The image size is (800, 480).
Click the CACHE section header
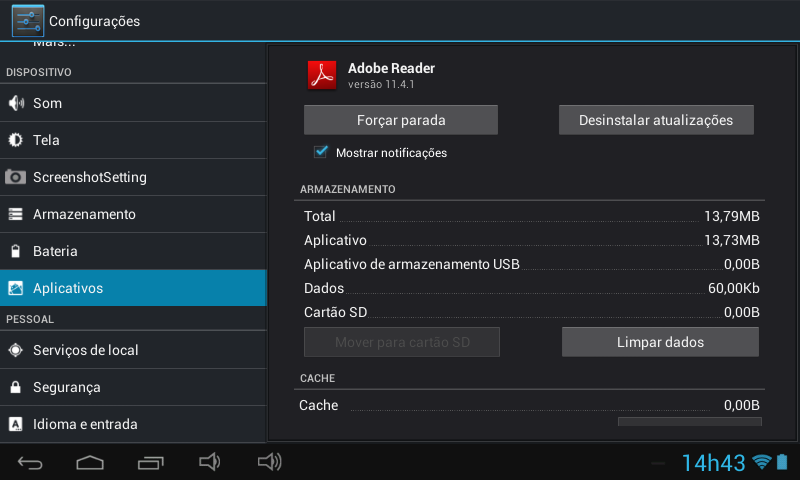[x=317, y=378]
